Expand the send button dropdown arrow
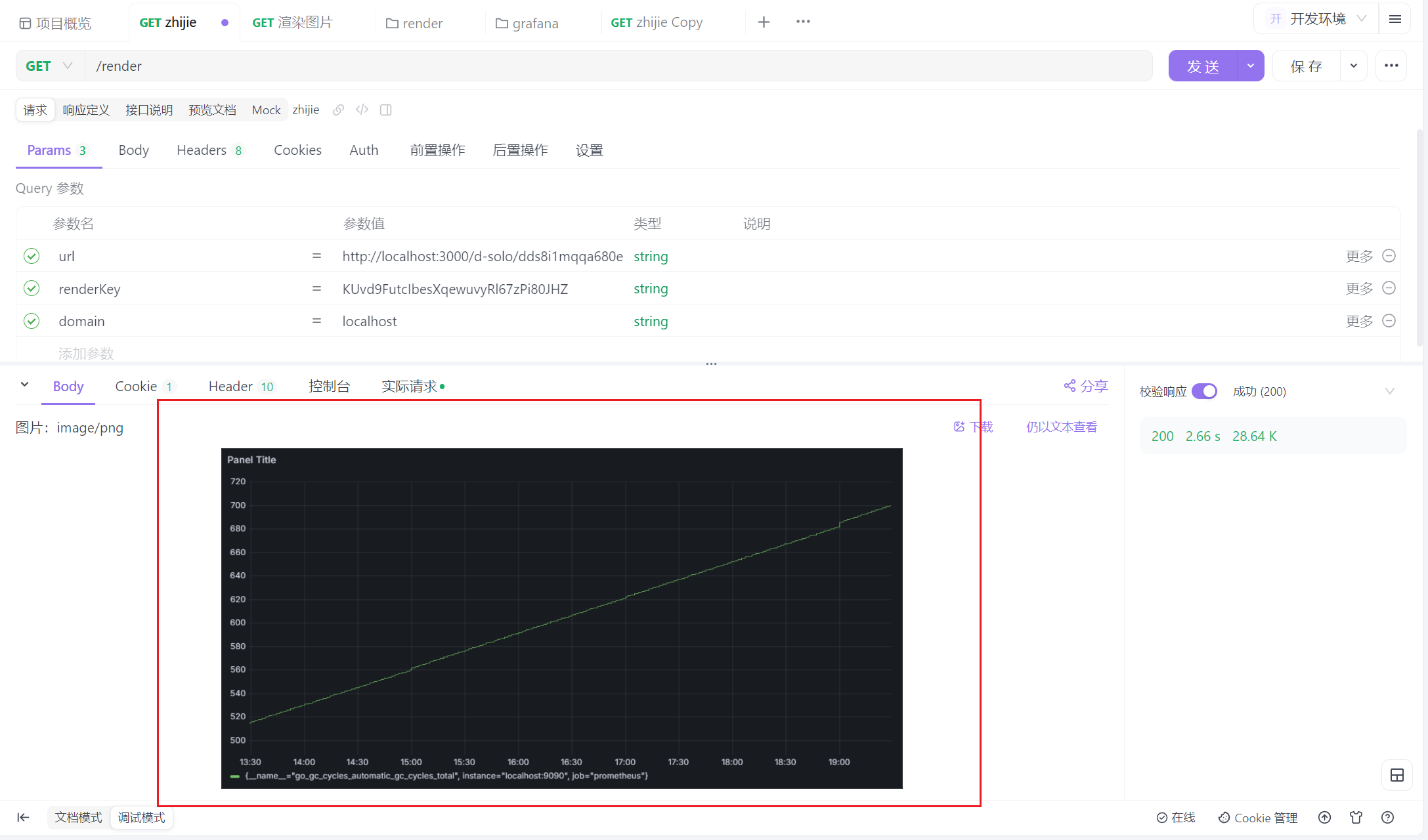This screenshot has width=1428, height=840. click(1250, 66)
